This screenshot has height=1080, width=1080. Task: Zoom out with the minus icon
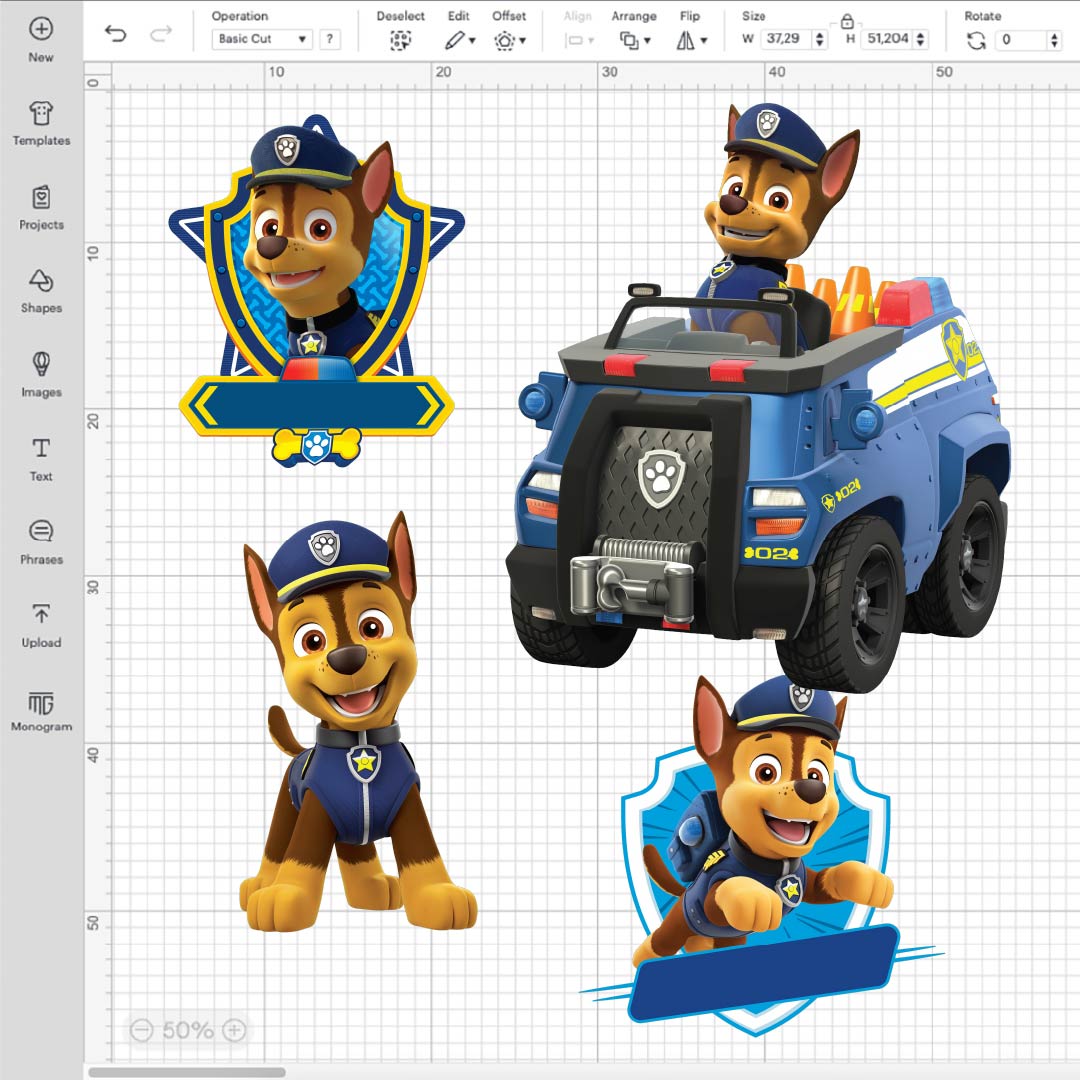coord(141,1030)
